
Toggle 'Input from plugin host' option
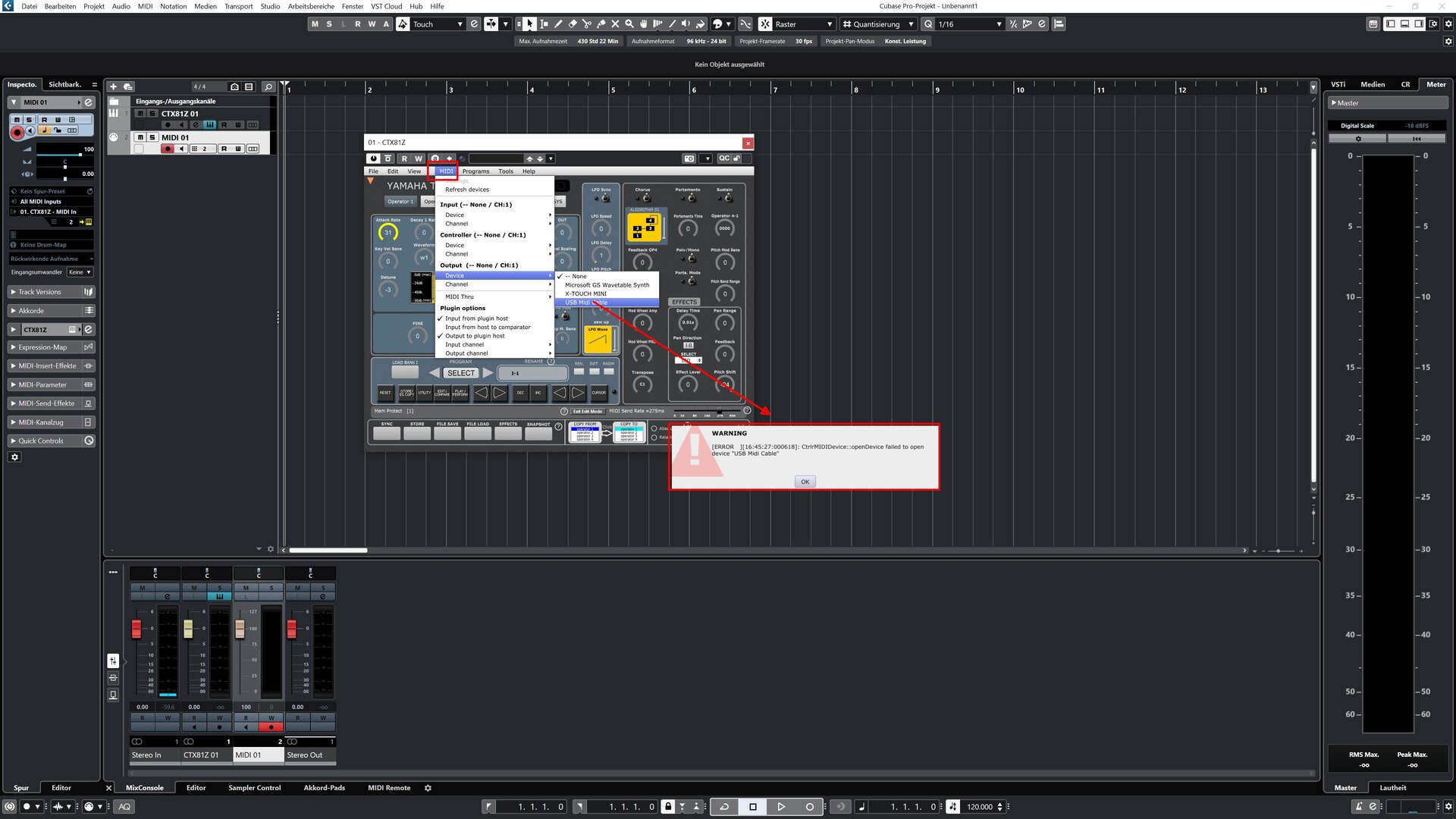coord(476,318)
